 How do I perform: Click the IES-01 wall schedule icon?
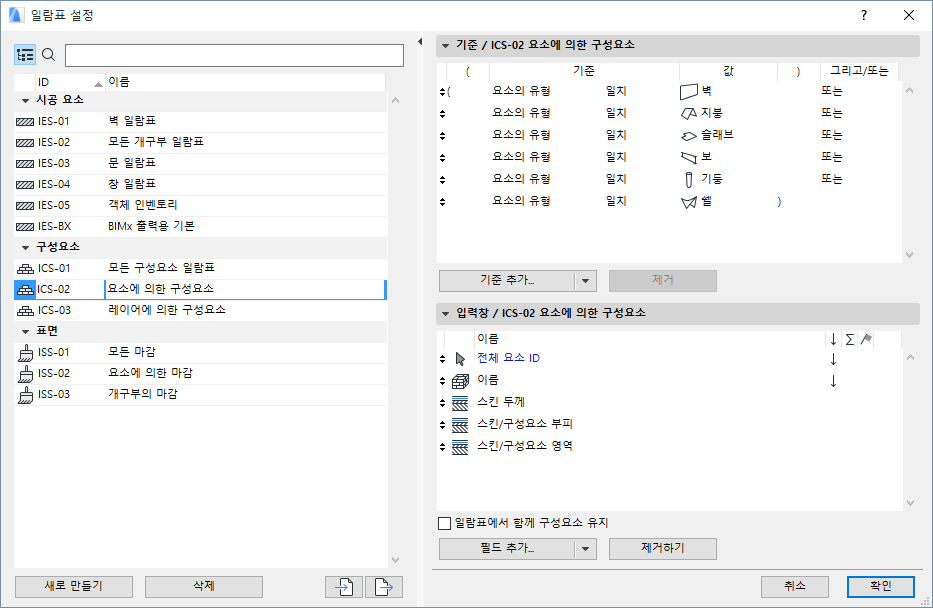point(24,122)
